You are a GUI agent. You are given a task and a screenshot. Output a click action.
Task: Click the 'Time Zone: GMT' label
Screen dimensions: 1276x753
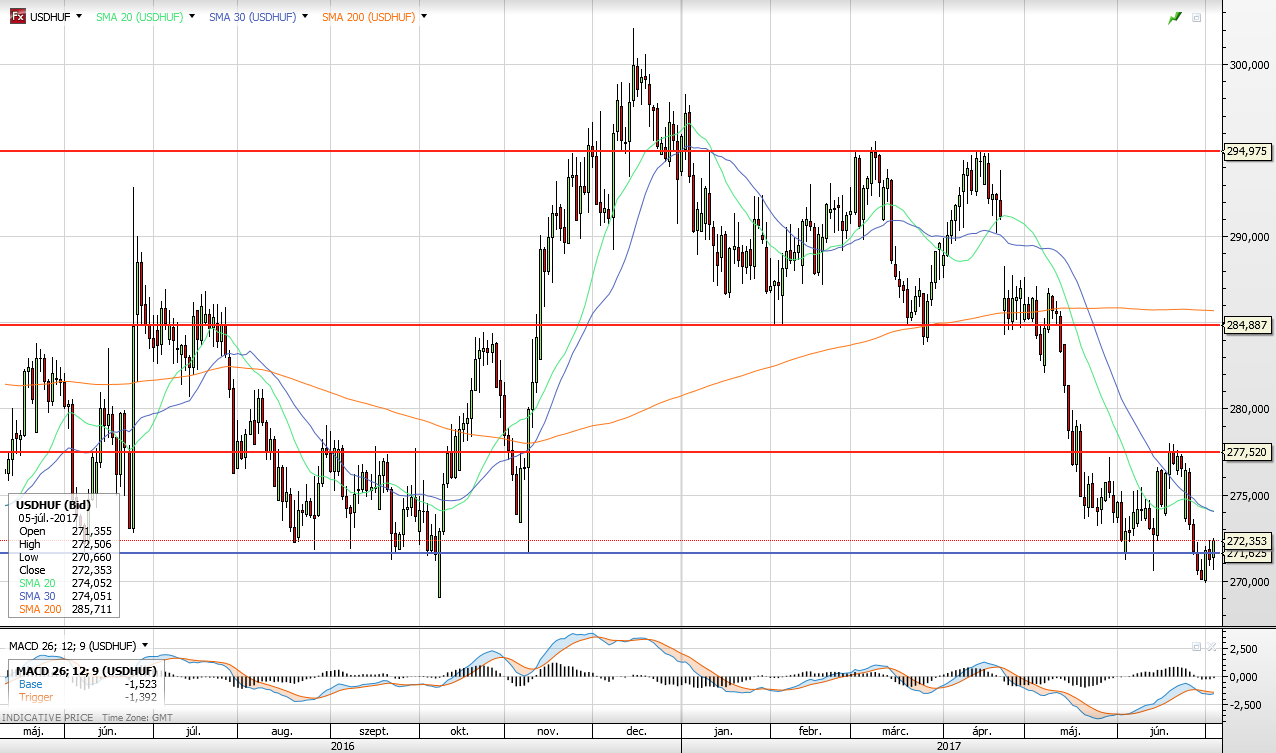tap(139, 717)
